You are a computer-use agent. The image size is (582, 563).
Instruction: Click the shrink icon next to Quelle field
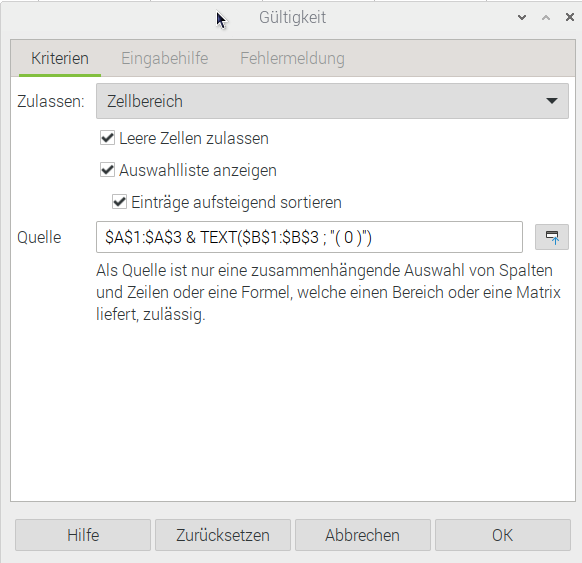coord(552,237)
